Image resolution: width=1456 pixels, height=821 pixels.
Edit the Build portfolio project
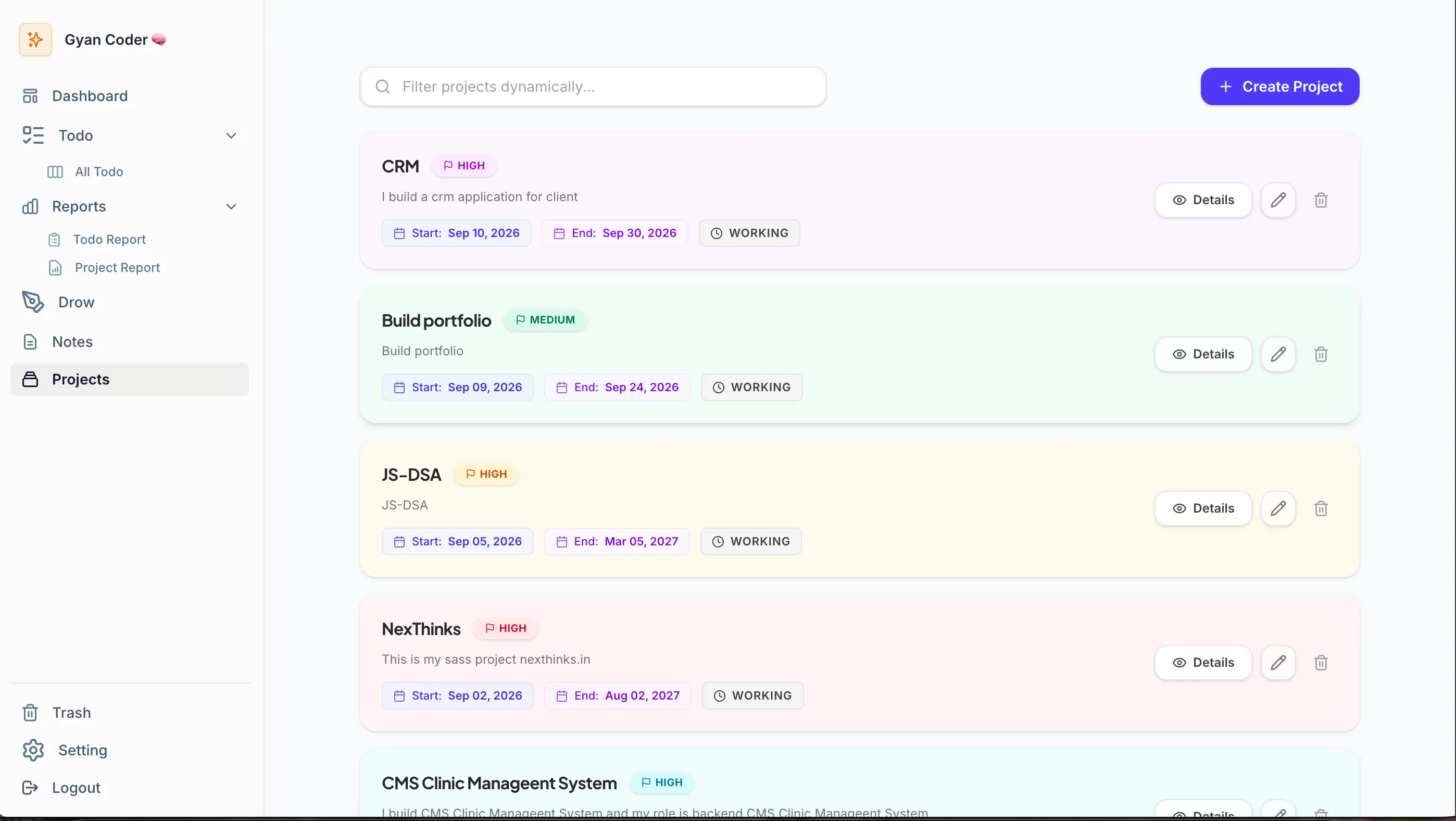1278,355
